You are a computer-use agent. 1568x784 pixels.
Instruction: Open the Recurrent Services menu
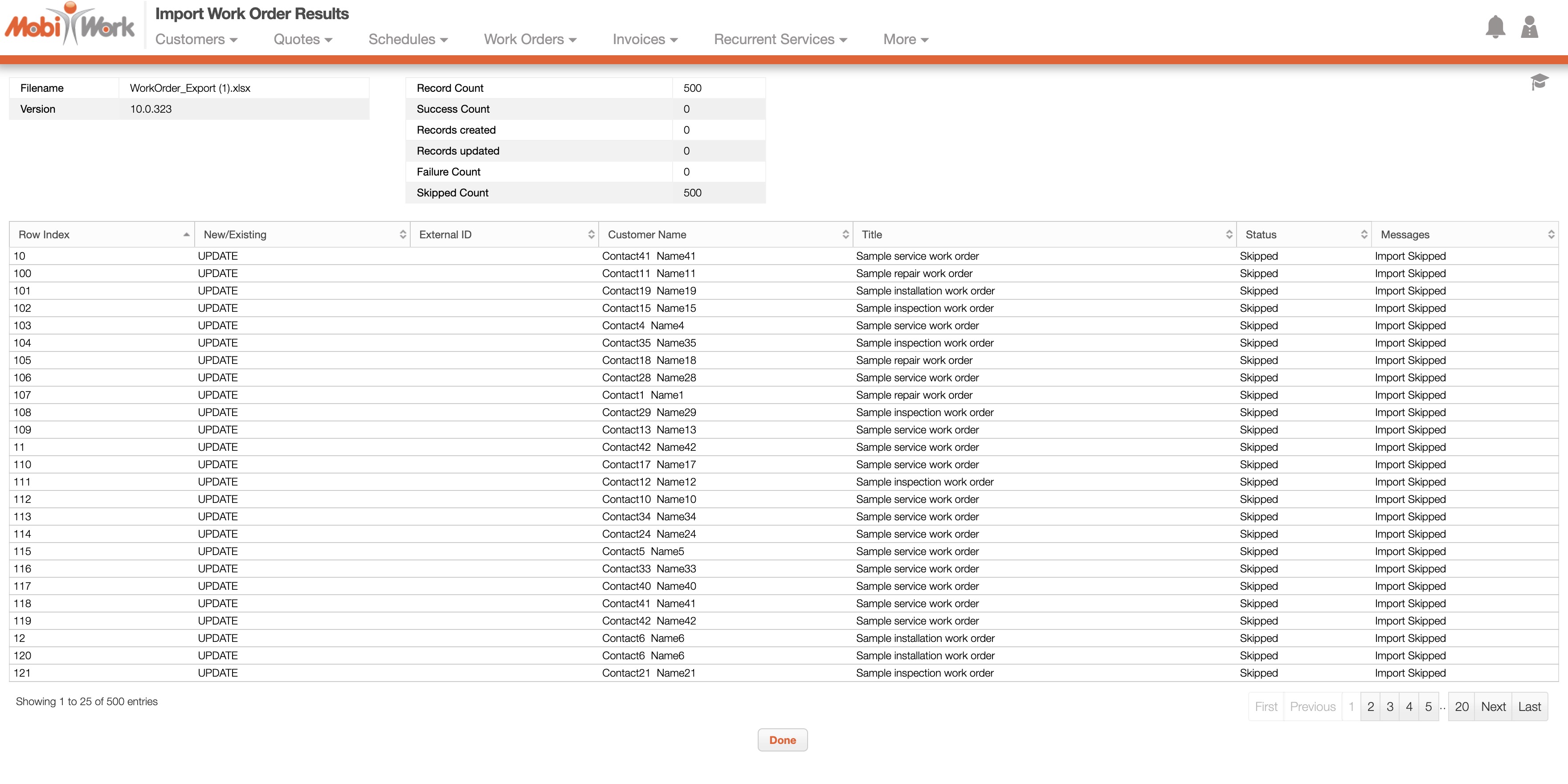click(780, 40)
